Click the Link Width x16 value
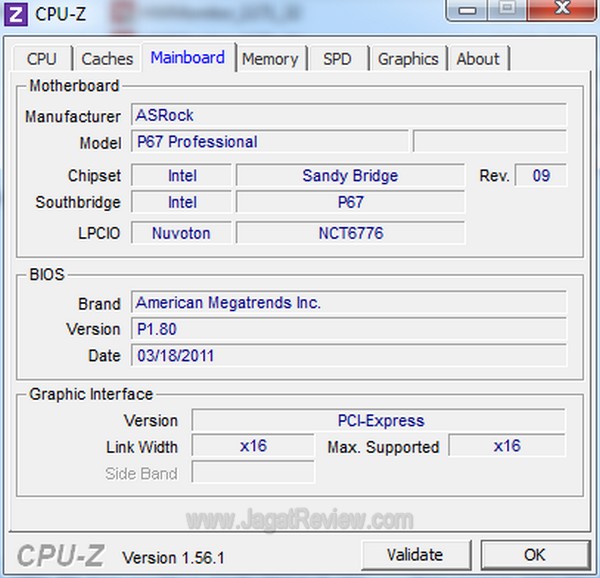The width and height of the screenshot is (600, 578). tap(253, 446)
